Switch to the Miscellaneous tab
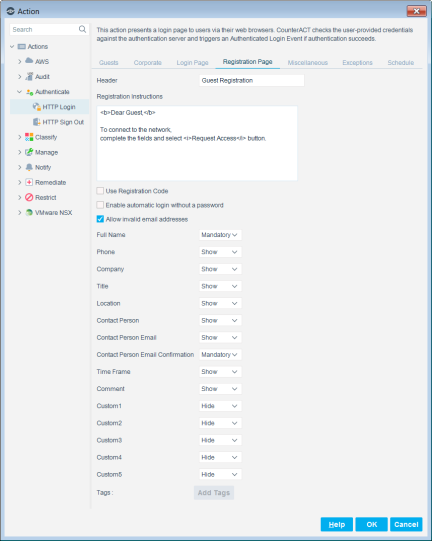 (307, 62)
